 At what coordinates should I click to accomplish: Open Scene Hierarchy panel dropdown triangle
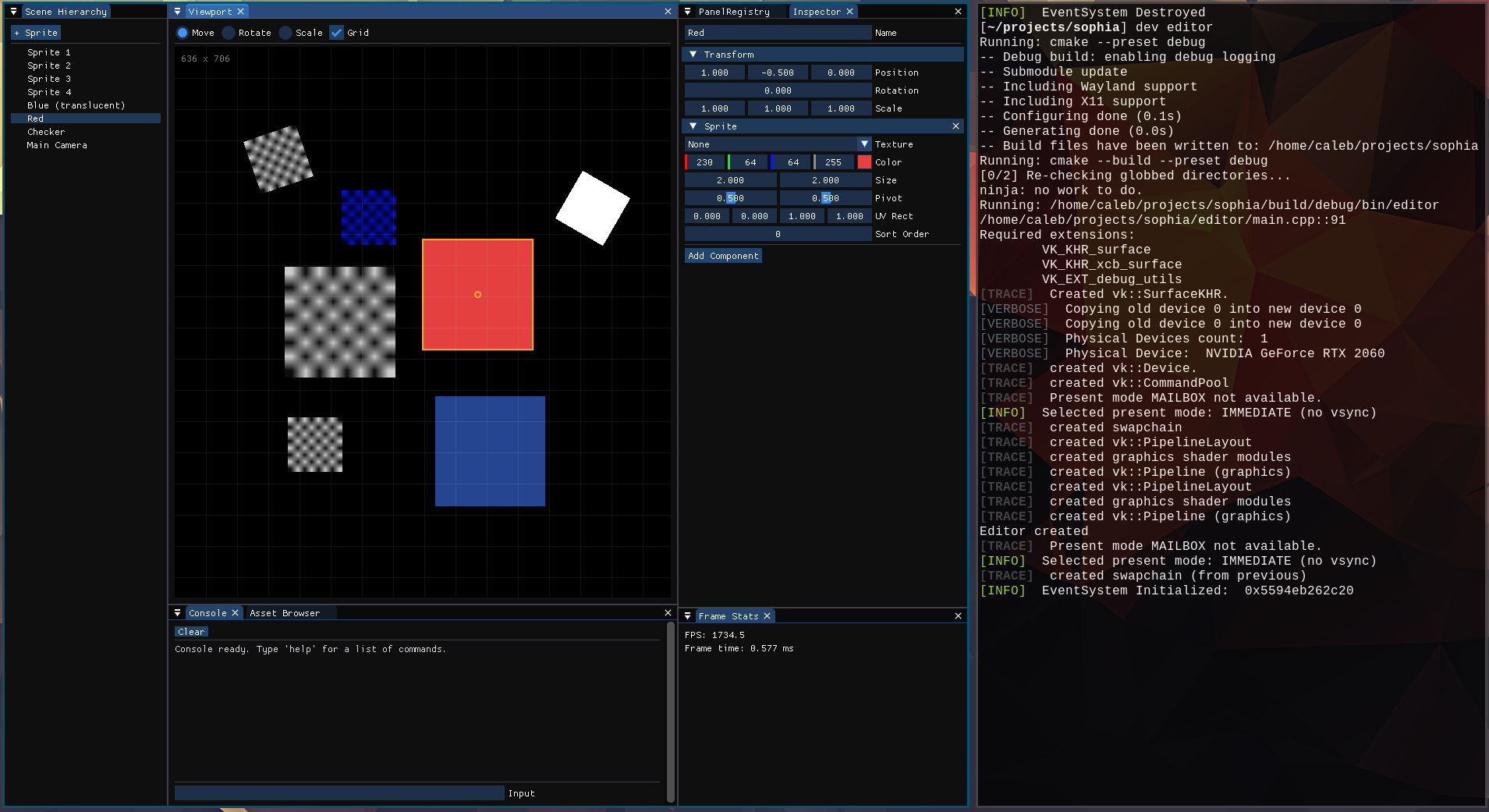click(13, 12)
